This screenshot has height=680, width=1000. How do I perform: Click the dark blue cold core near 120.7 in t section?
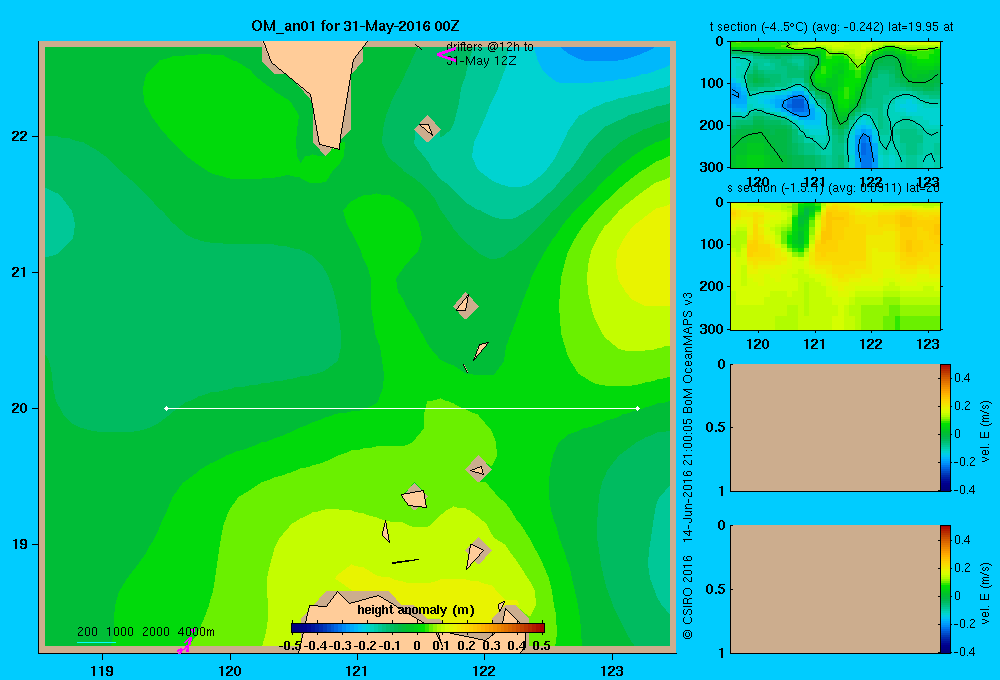coord(797,105)
